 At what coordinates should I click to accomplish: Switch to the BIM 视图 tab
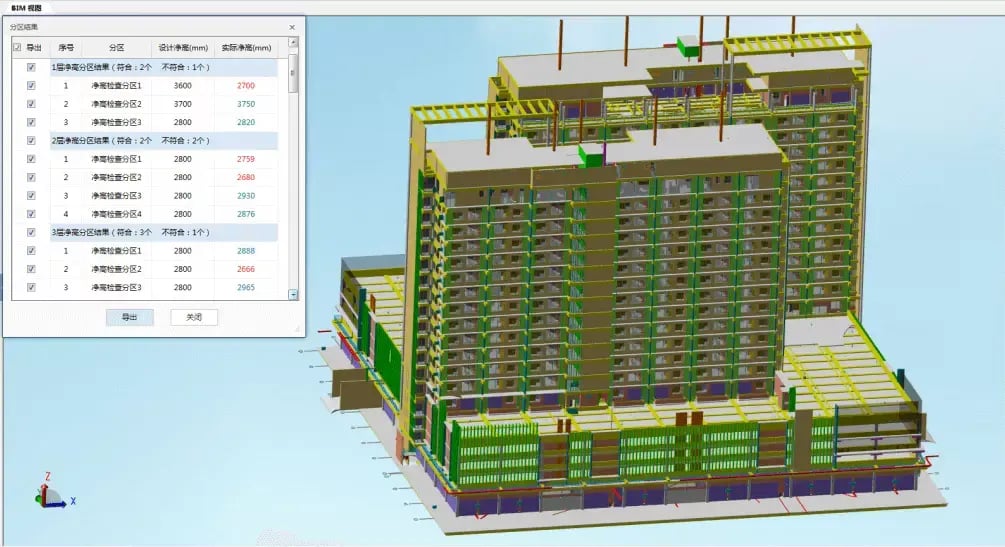pos(26,7)
